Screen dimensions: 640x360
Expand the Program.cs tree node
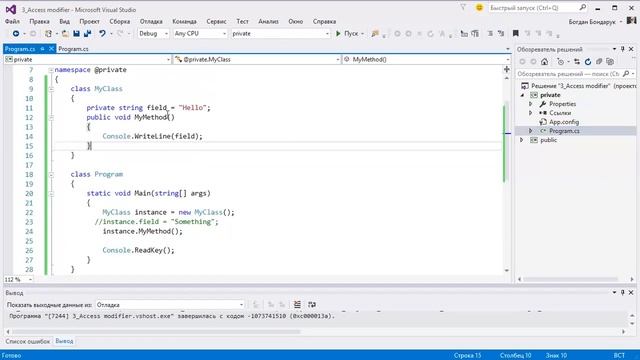[531, 131]
